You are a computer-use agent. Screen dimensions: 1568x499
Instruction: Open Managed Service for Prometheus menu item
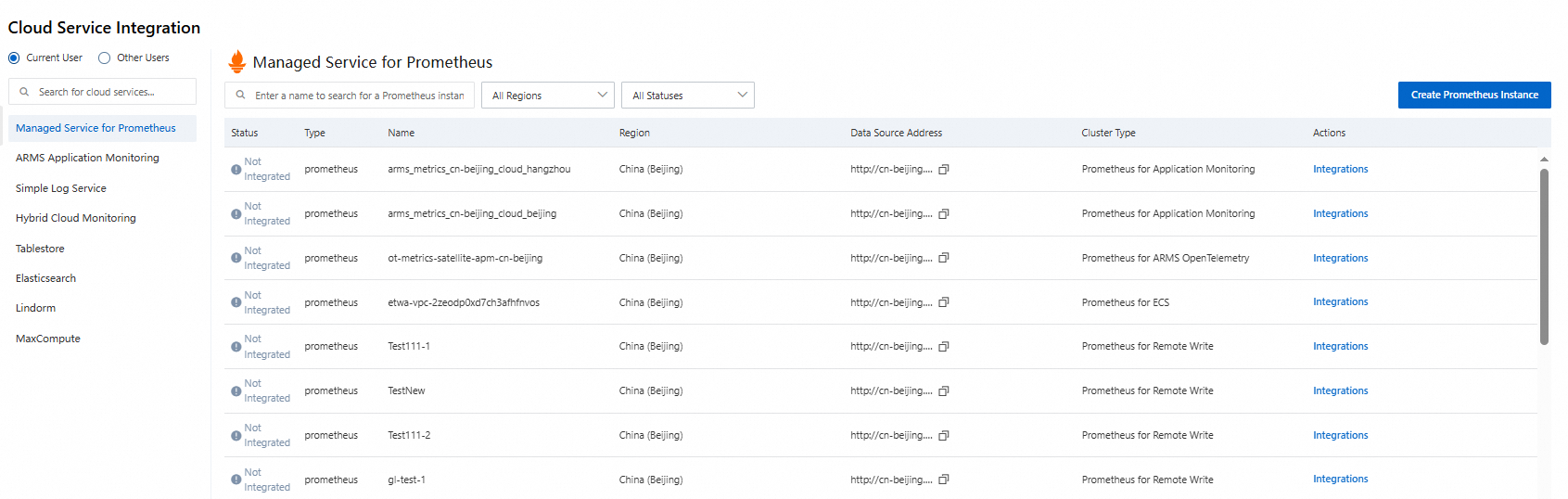[x=102, y=128]
